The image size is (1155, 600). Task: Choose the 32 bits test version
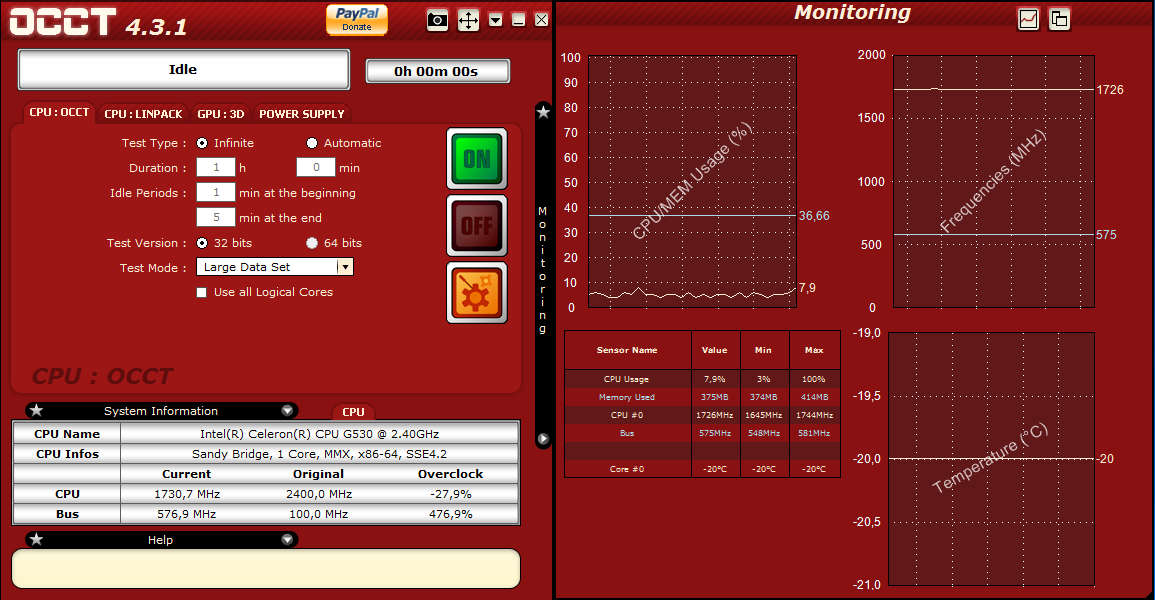202,243
